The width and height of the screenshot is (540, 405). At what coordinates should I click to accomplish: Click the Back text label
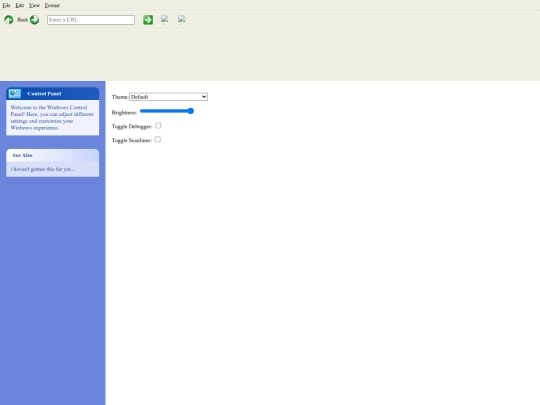tap(22, 20)
